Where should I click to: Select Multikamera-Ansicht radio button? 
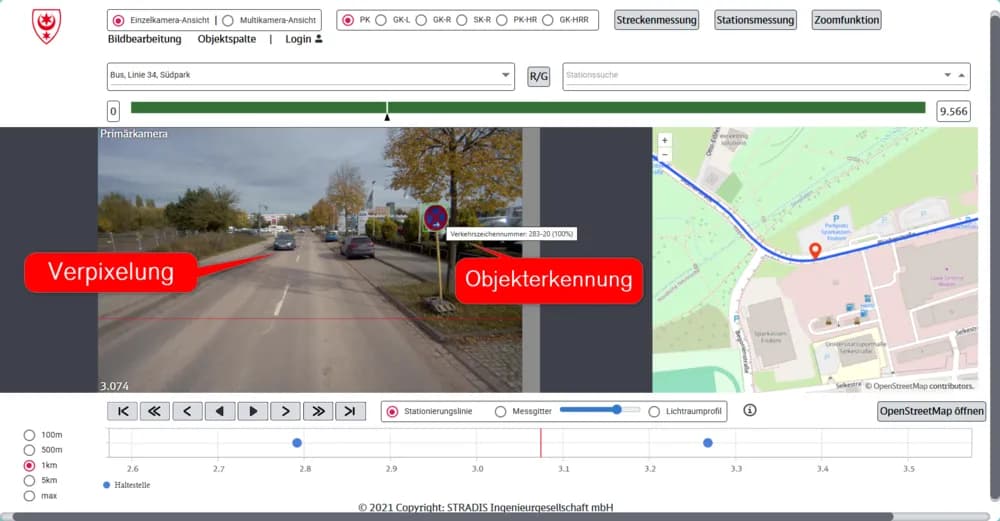[228, 20]
